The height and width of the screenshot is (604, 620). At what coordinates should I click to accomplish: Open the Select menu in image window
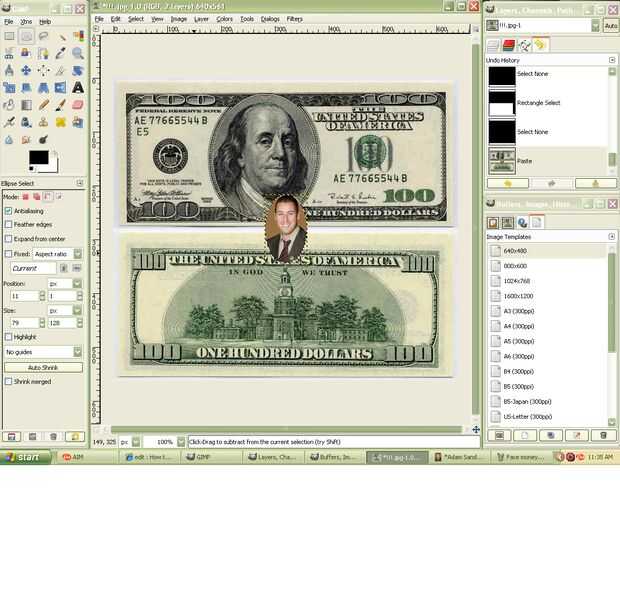[136, 19]
